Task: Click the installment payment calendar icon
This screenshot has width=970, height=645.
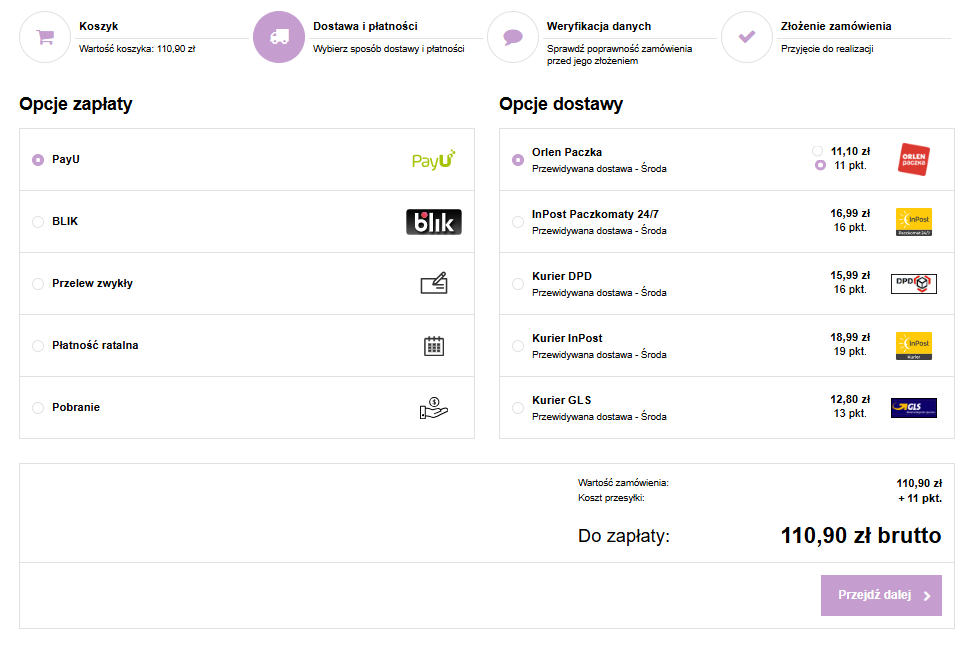Action: 433,346
